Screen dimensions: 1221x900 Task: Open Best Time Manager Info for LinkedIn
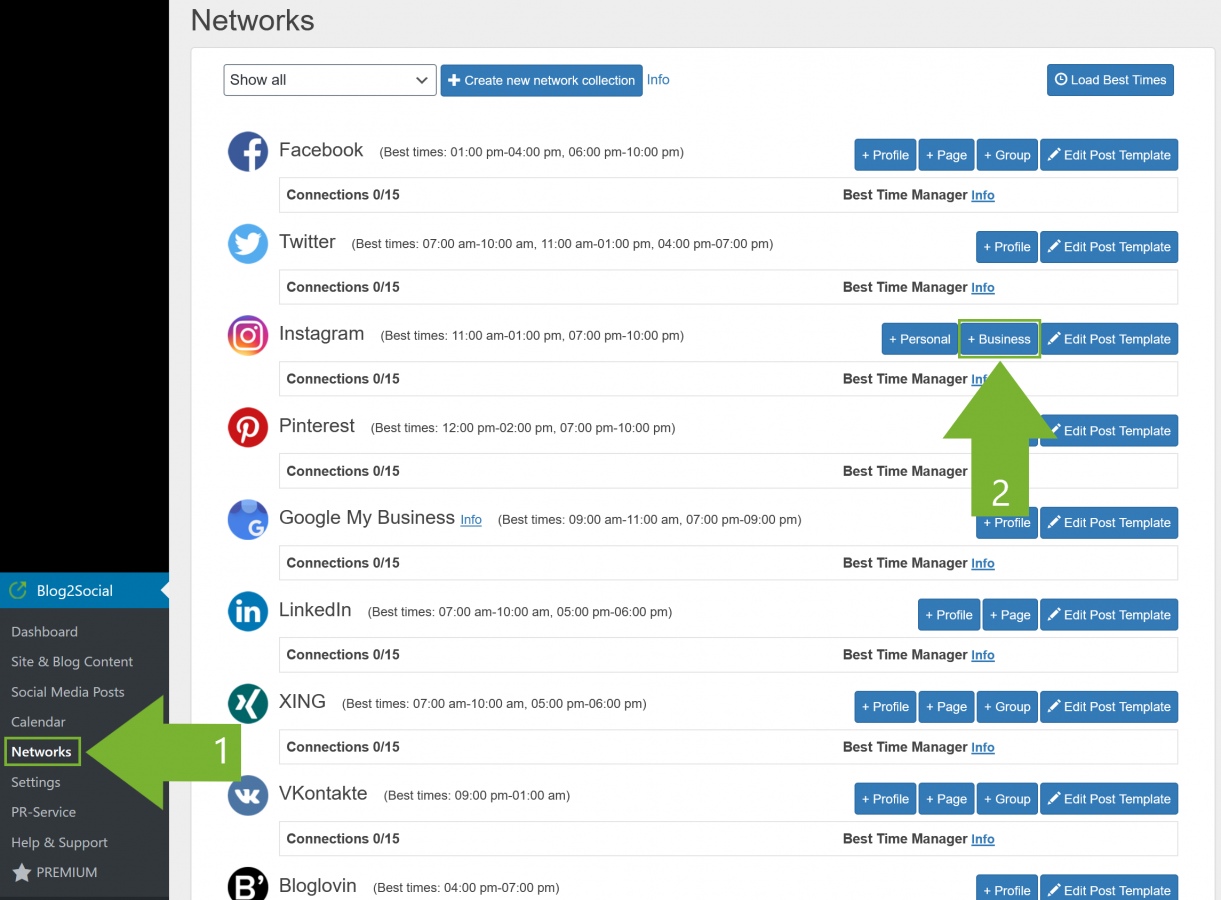[983, 655]
